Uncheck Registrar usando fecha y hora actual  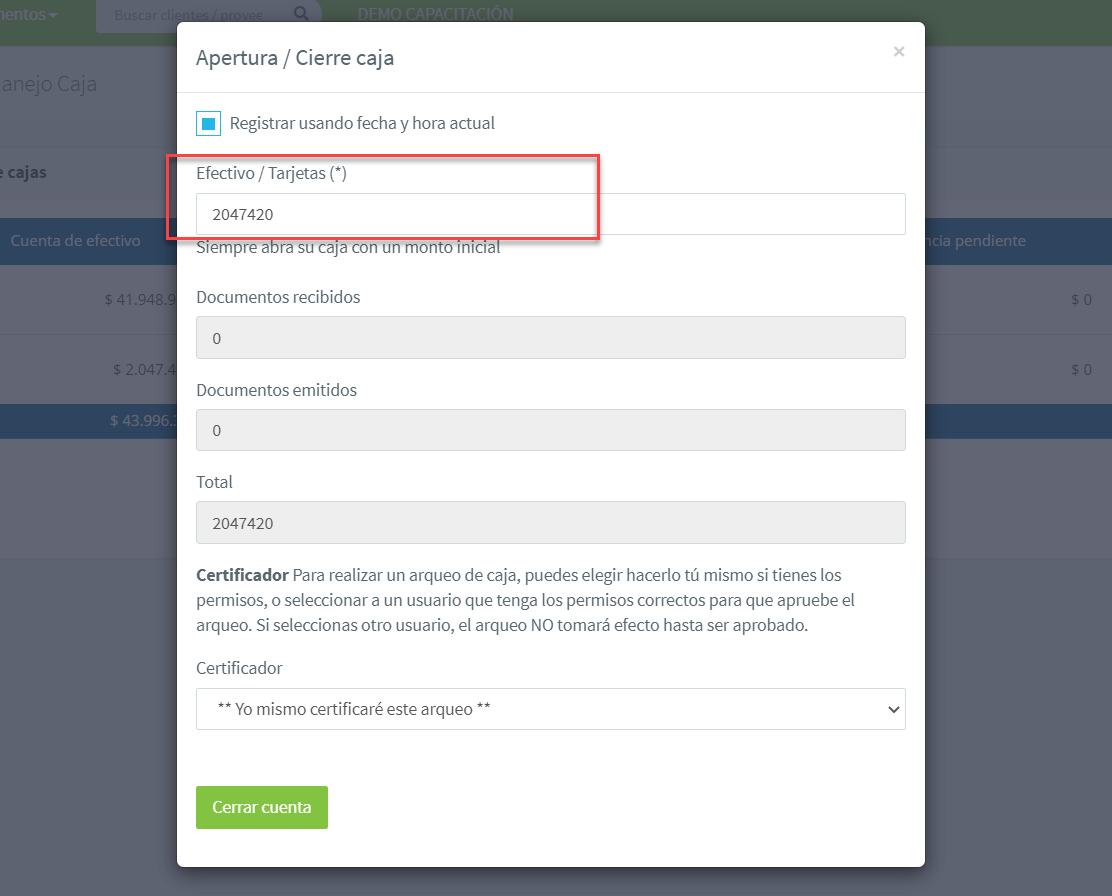pos(208,124)
